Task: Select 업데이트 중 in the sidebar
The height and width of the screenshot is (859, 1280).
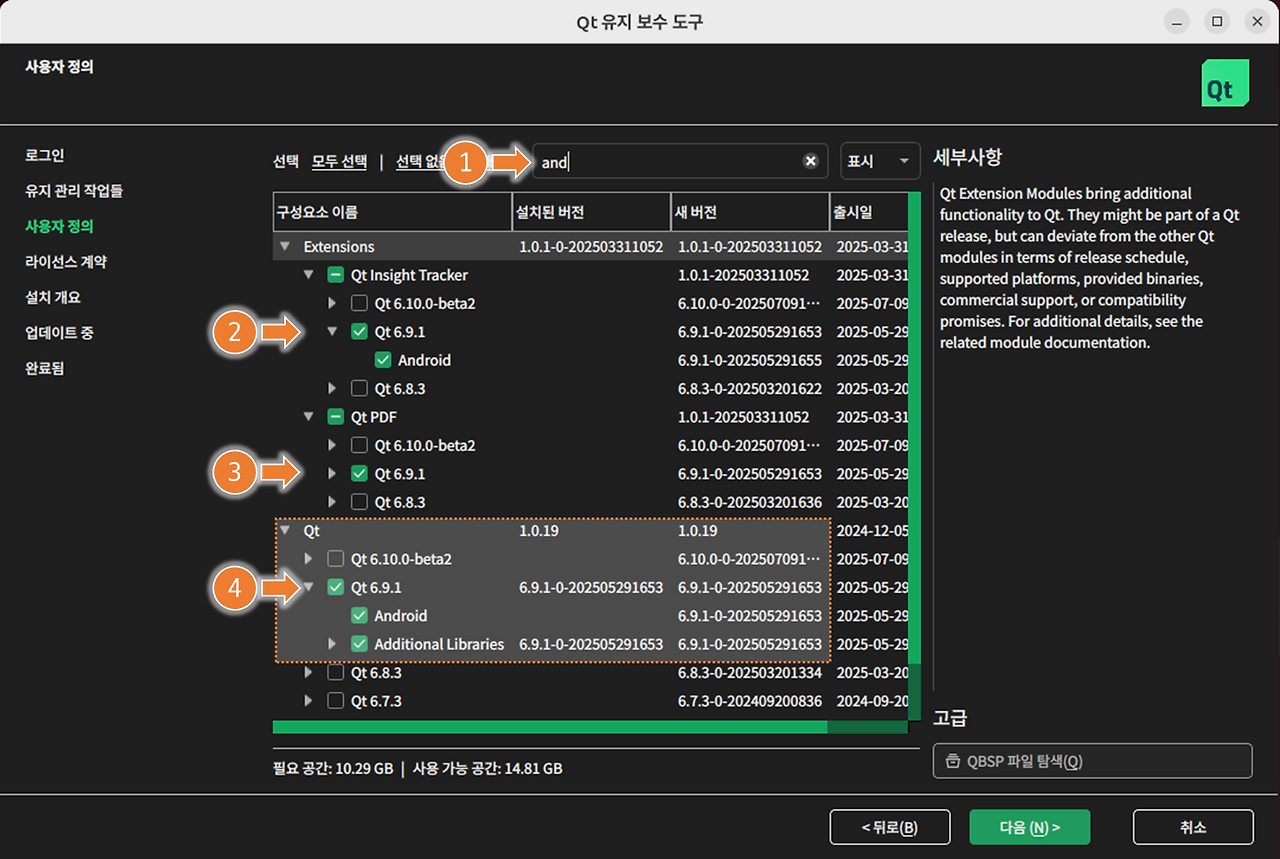Action: coord(59,333)
